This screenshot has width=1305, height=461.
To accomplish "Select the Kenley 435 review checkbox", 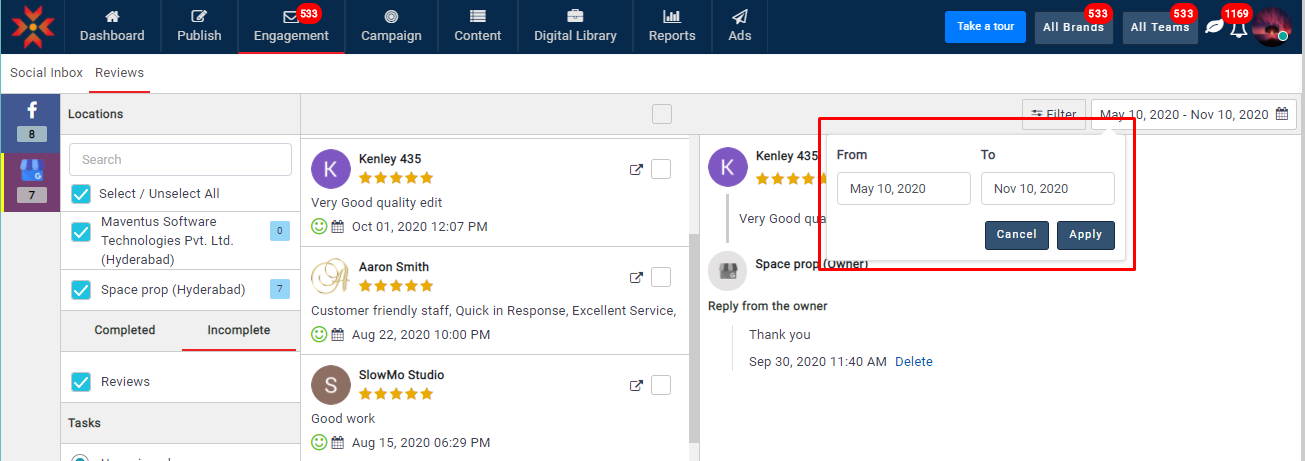I will click(x=661, y=169).
